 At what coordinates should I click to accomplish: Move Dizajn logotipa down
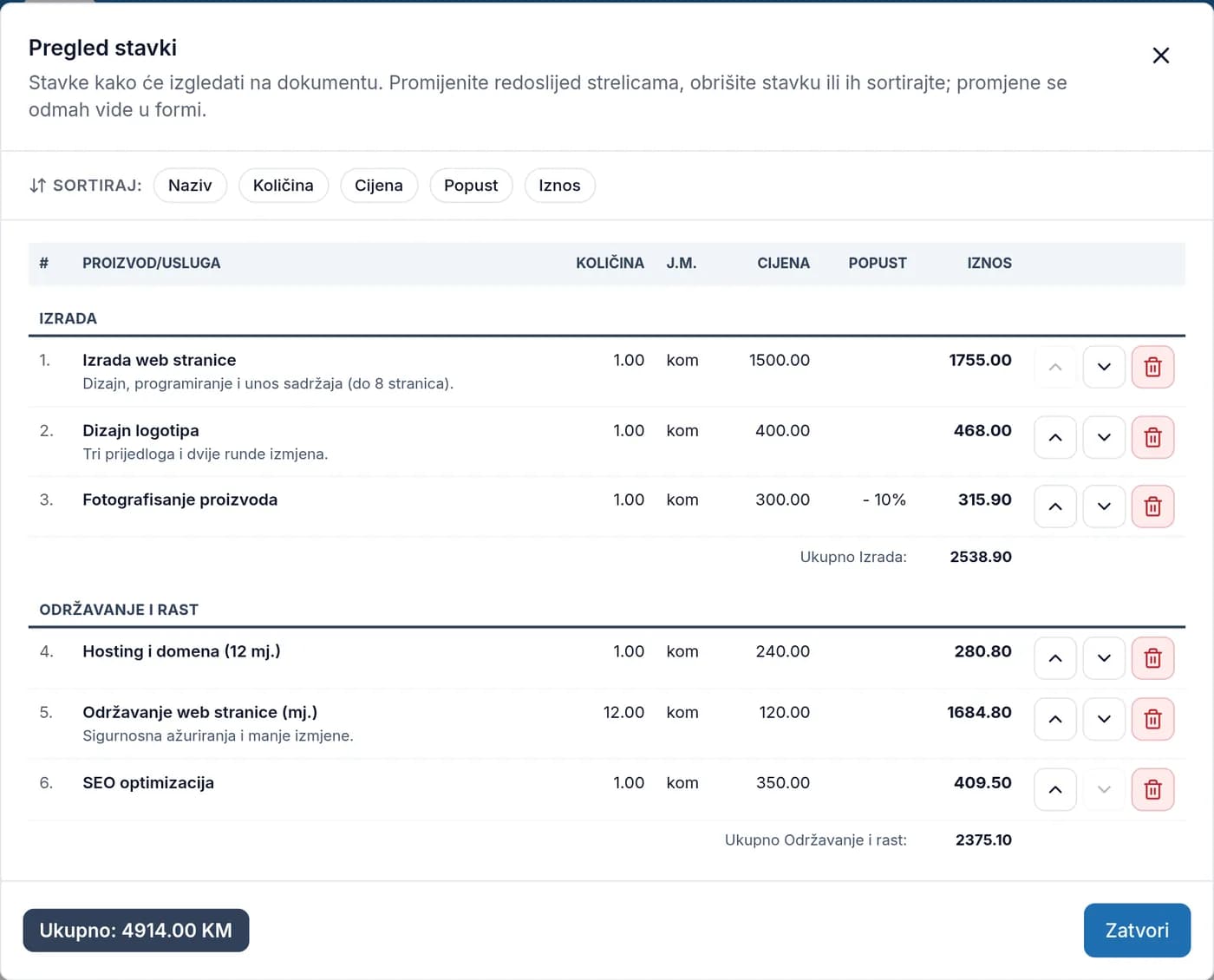pyautogui.click(x=1104, y=437)
